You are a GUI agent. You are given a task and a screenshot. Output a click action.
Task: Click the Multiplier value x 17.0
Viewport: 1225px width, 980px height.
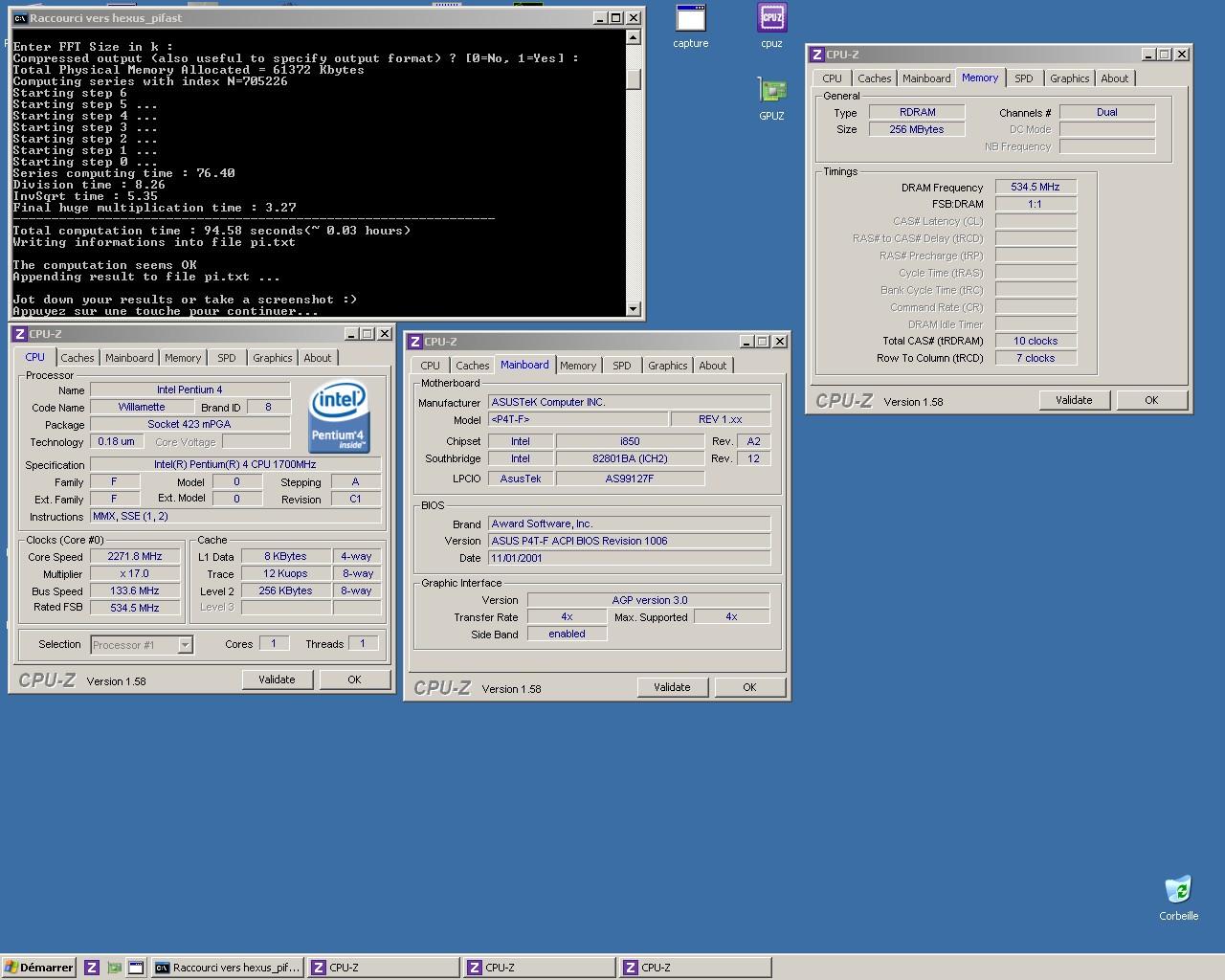pyautogui.click(x=135, y=573)
